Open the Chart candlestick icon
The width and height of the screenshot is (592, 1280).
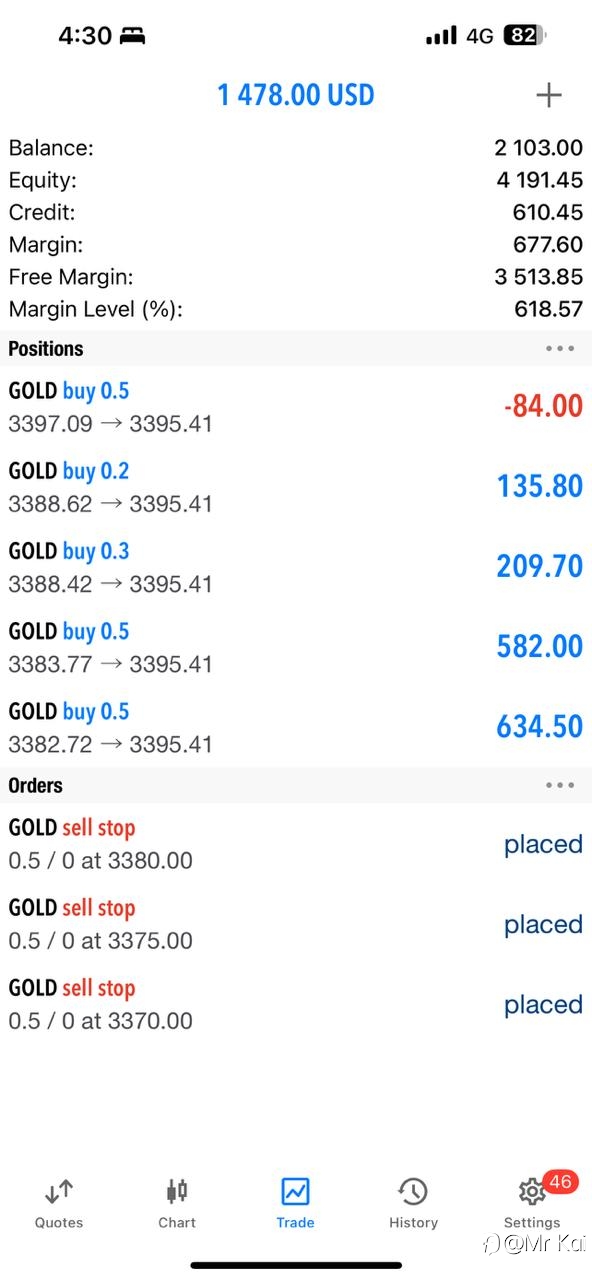click(177, 1191)
